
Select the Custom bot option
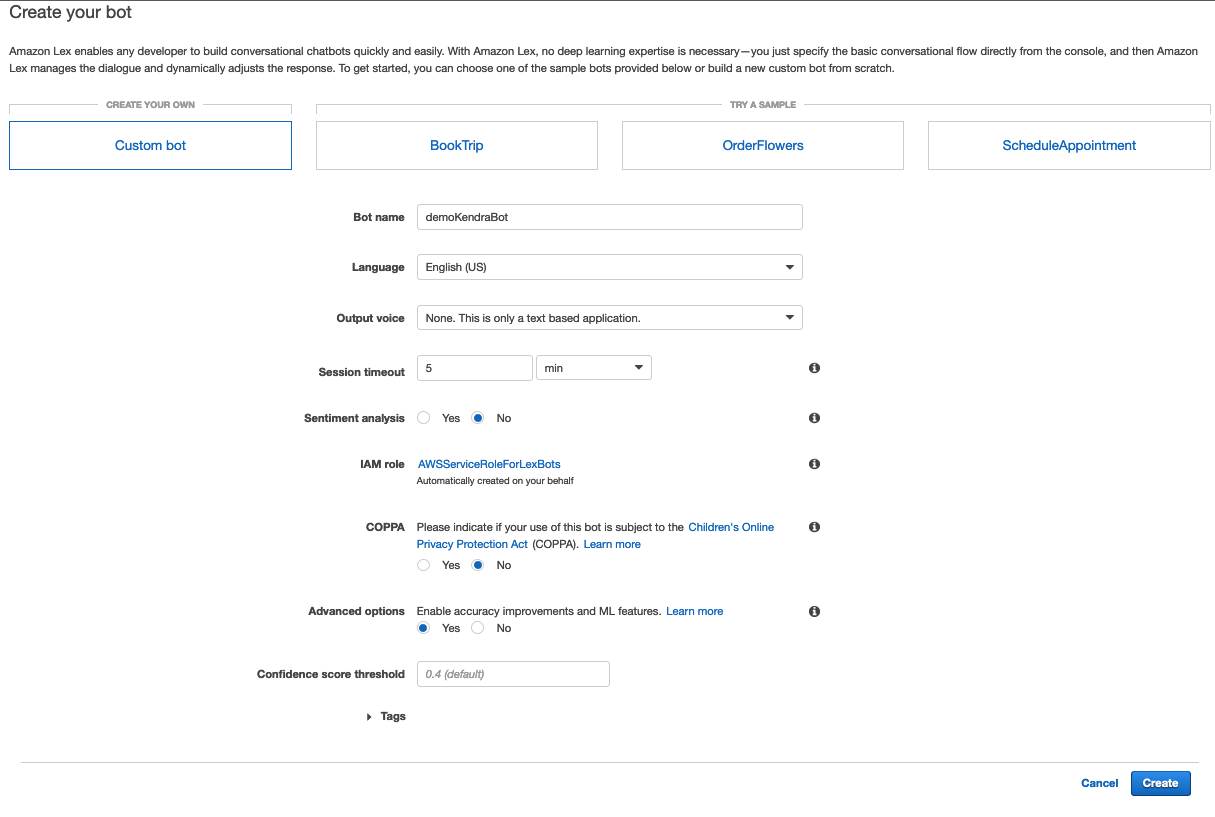coord(150,145)
